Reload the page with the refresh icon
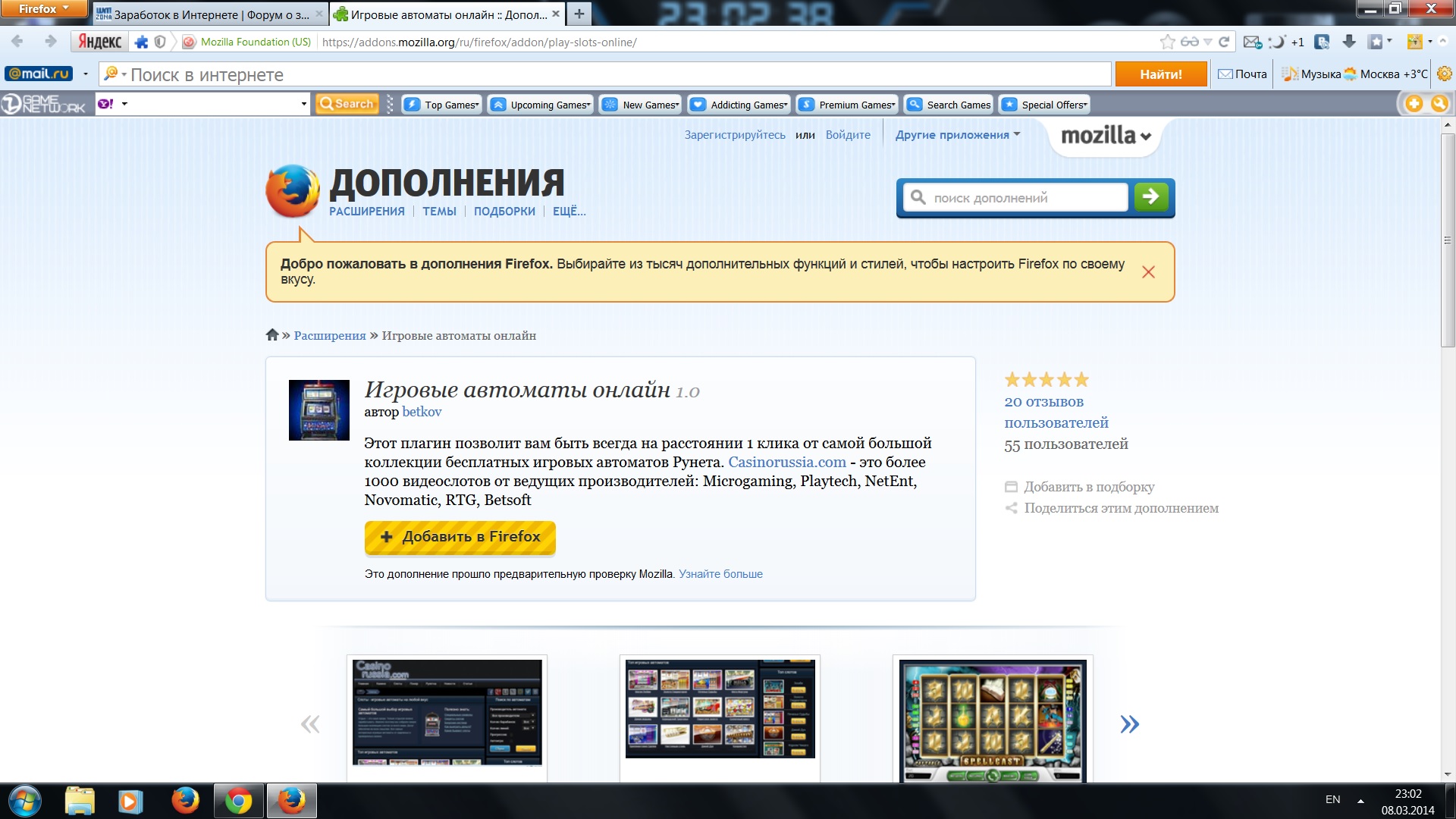Image resolution: width=1456 pixels, height=819 pixels. (x=1224, y=42)
